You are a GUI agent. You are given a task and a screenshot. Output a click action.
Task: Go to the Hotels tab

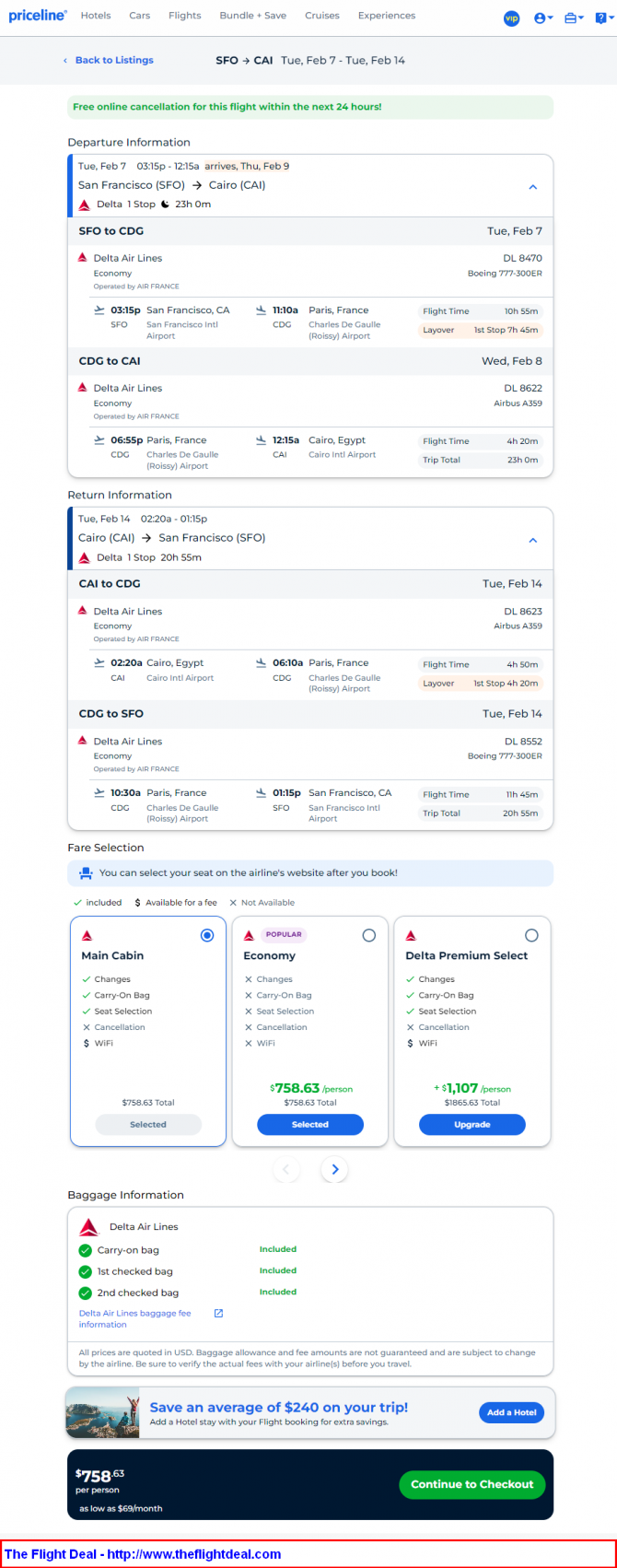tap(96, 16)
